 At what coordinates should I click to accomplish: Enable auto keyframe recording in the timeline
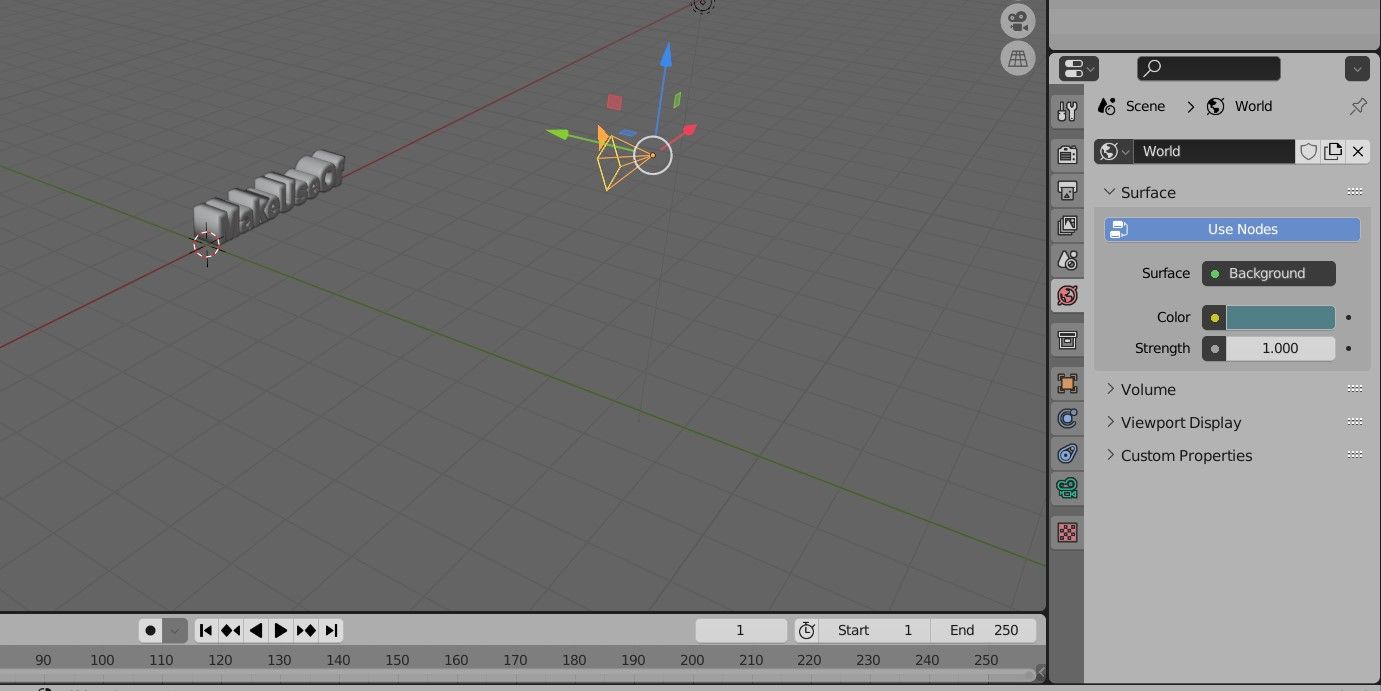(150, 630)
